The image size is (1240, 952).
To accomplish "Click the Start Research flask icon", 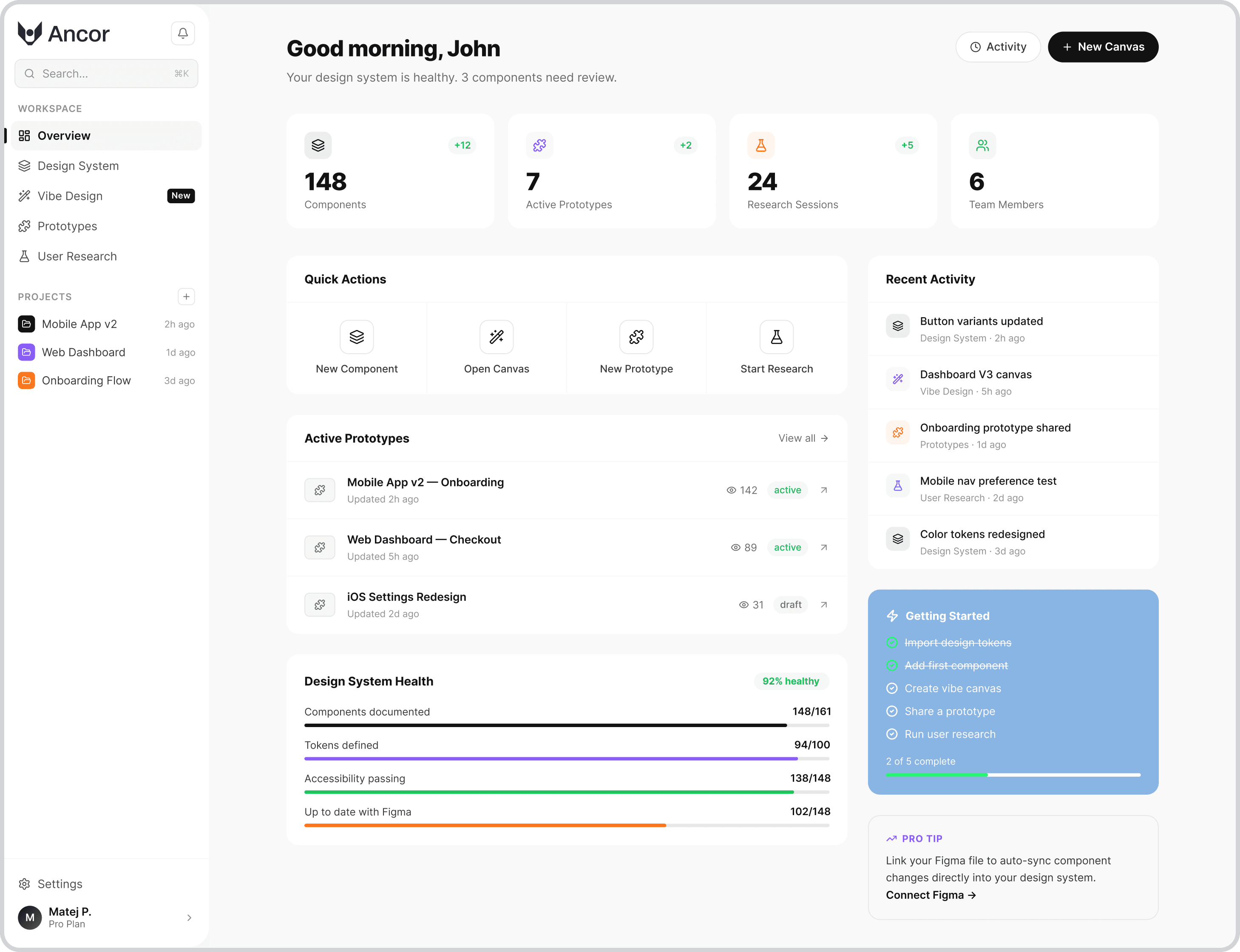I will (x=775, y=337).
